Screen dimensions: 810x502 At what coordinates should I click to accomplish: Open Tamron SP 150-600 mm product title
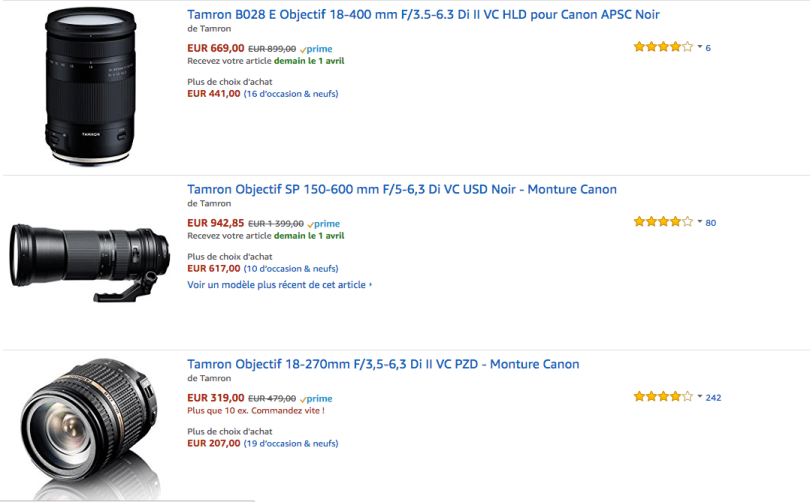pyautogui.click(x=402, y=189)
